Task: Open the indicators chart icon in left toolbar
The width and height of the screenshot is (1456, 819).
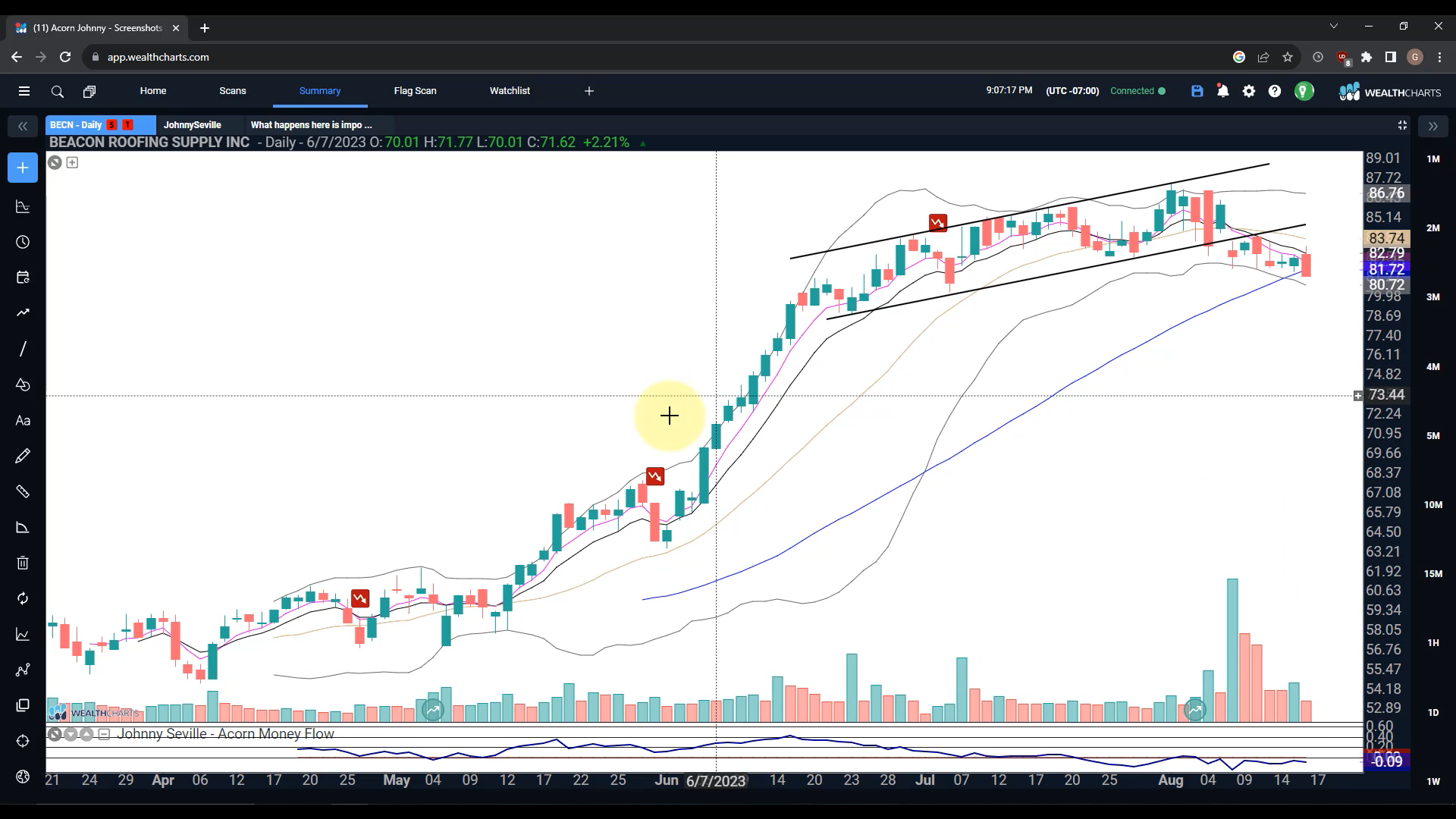Action: pos(23,206)
